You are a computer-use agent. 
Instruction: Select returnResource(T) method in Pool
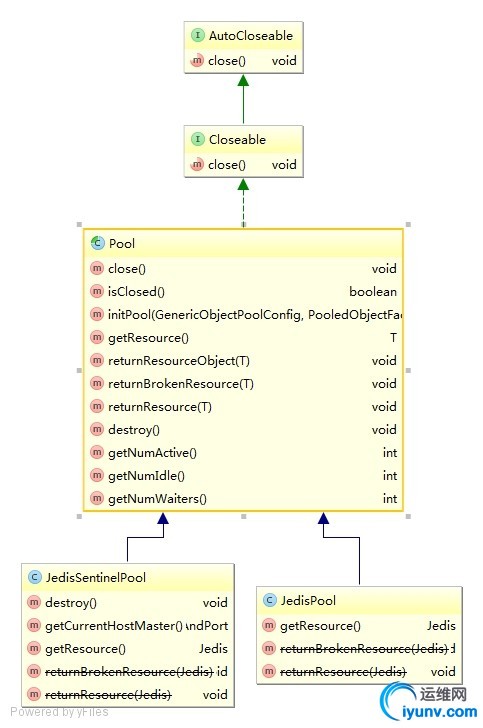160,407
